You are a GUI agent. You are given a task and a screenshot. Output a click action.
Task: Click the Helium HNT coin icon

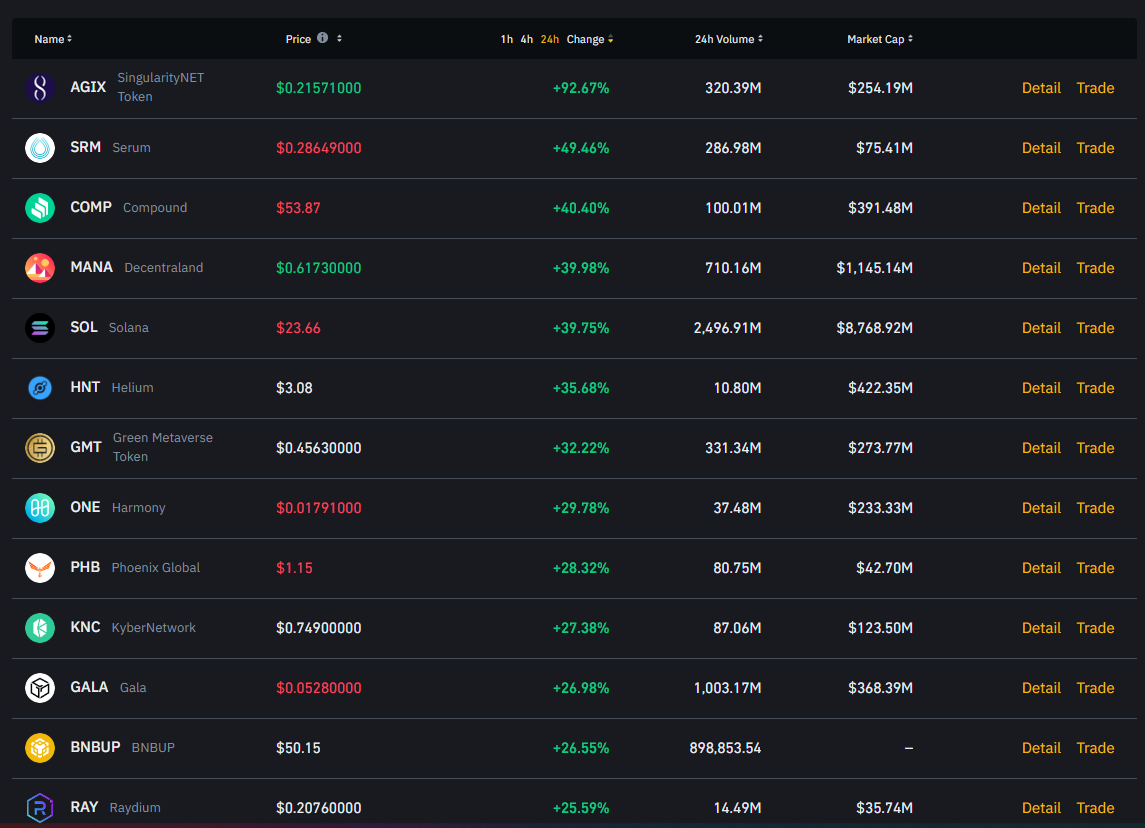[40, 388]
